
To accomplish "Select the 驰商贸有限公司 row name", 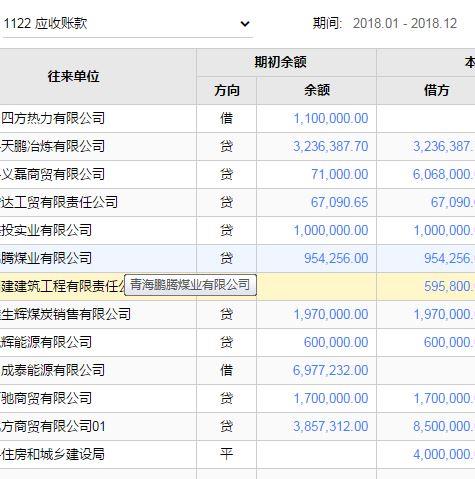I will point(46,398).
